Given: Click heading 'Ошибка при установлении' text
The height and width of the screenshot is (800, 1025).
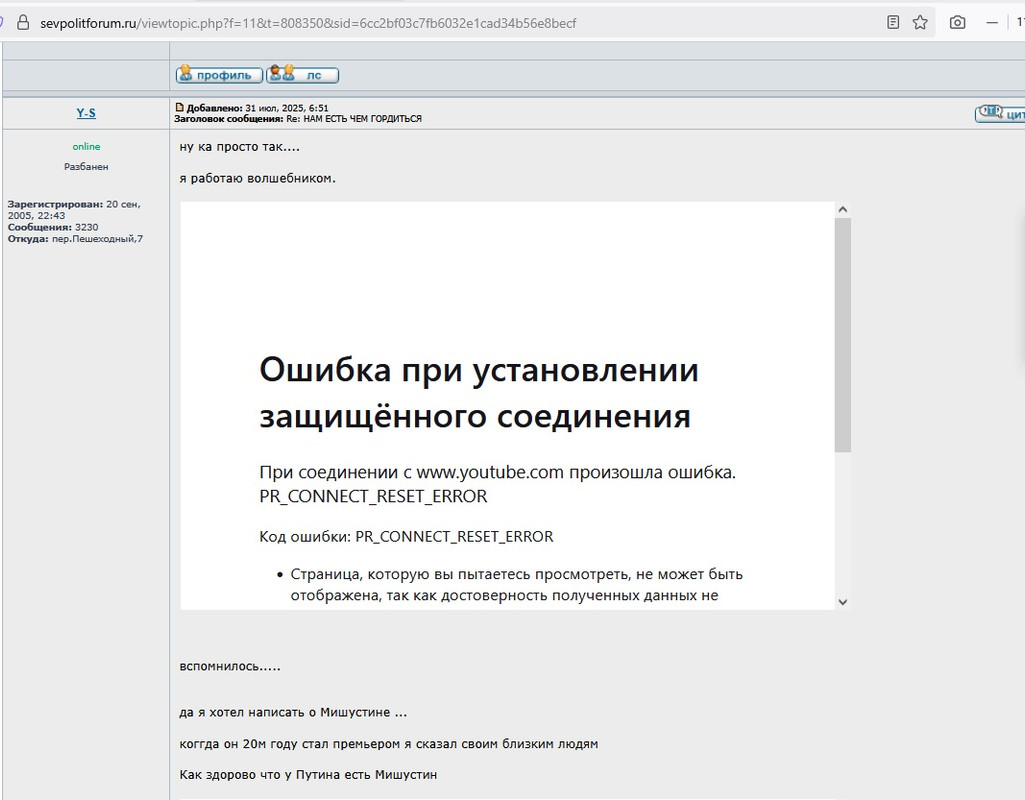Looking at the screenshot, I should [479, 370].
